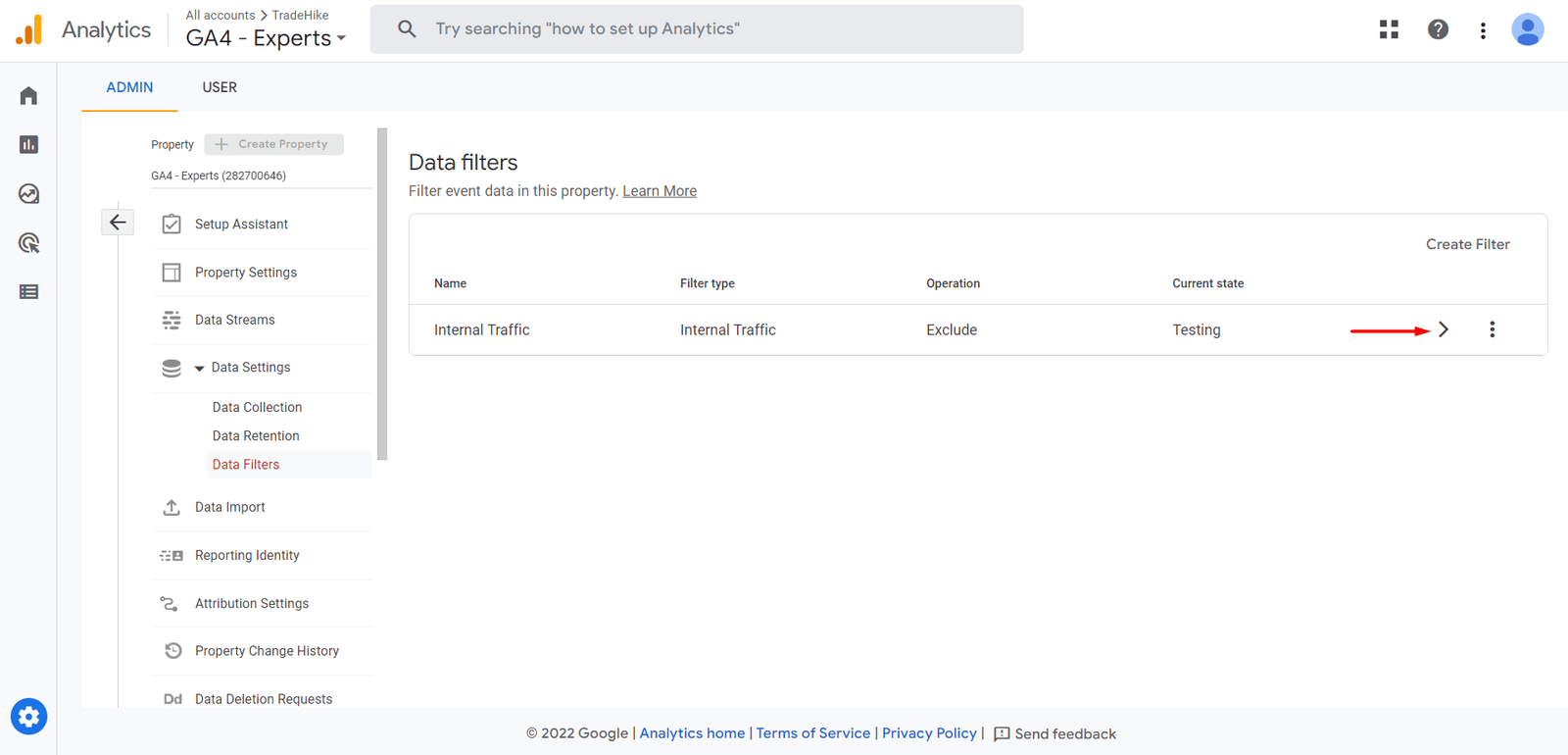This screenshot has height=755, width=1568.
Task: Click the Current state column header
Action: (1208, 283)
